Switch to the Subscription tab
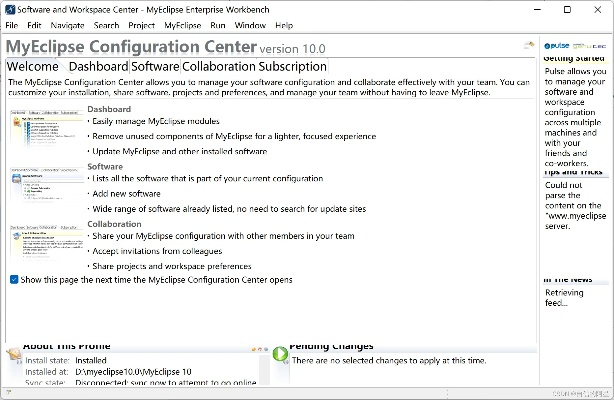This screenshot has width=614, height=400. point(293,66)
